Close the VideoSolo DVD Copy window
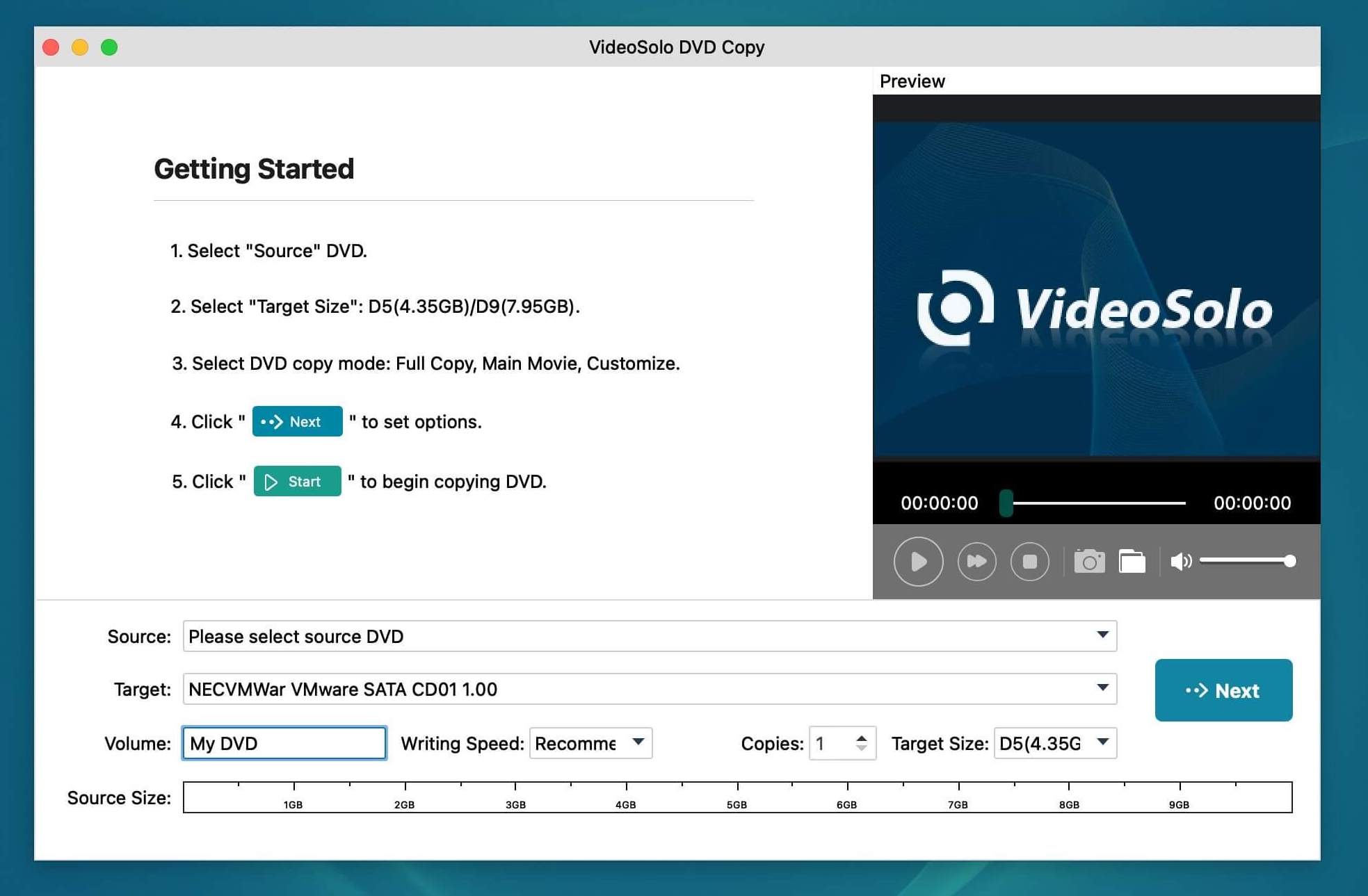 (51, 47)
